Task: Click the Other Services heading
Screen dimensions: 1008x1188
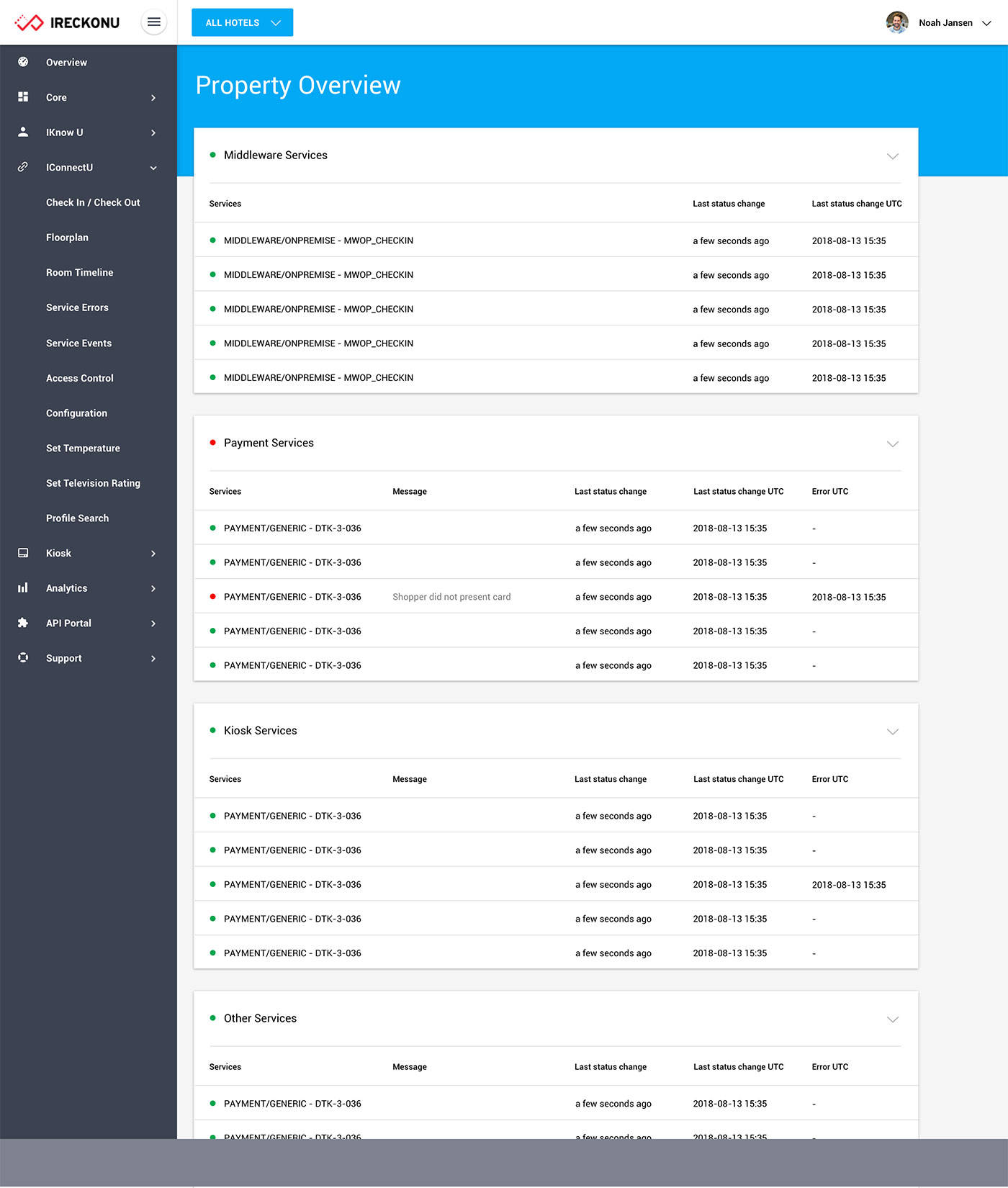Action: tap(260, 1018)
